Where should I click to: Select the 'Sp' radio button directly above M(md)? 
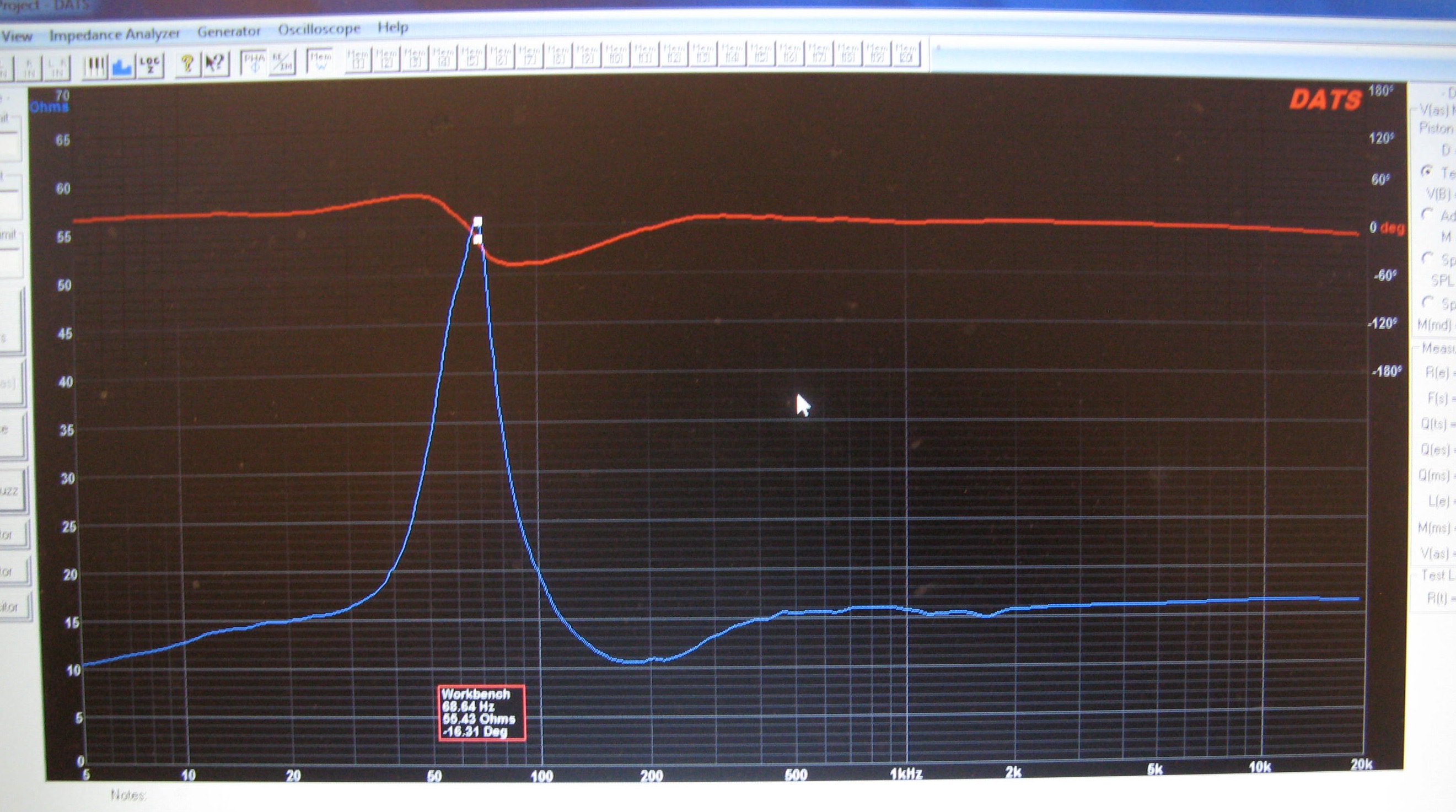tap(1427, 302)
